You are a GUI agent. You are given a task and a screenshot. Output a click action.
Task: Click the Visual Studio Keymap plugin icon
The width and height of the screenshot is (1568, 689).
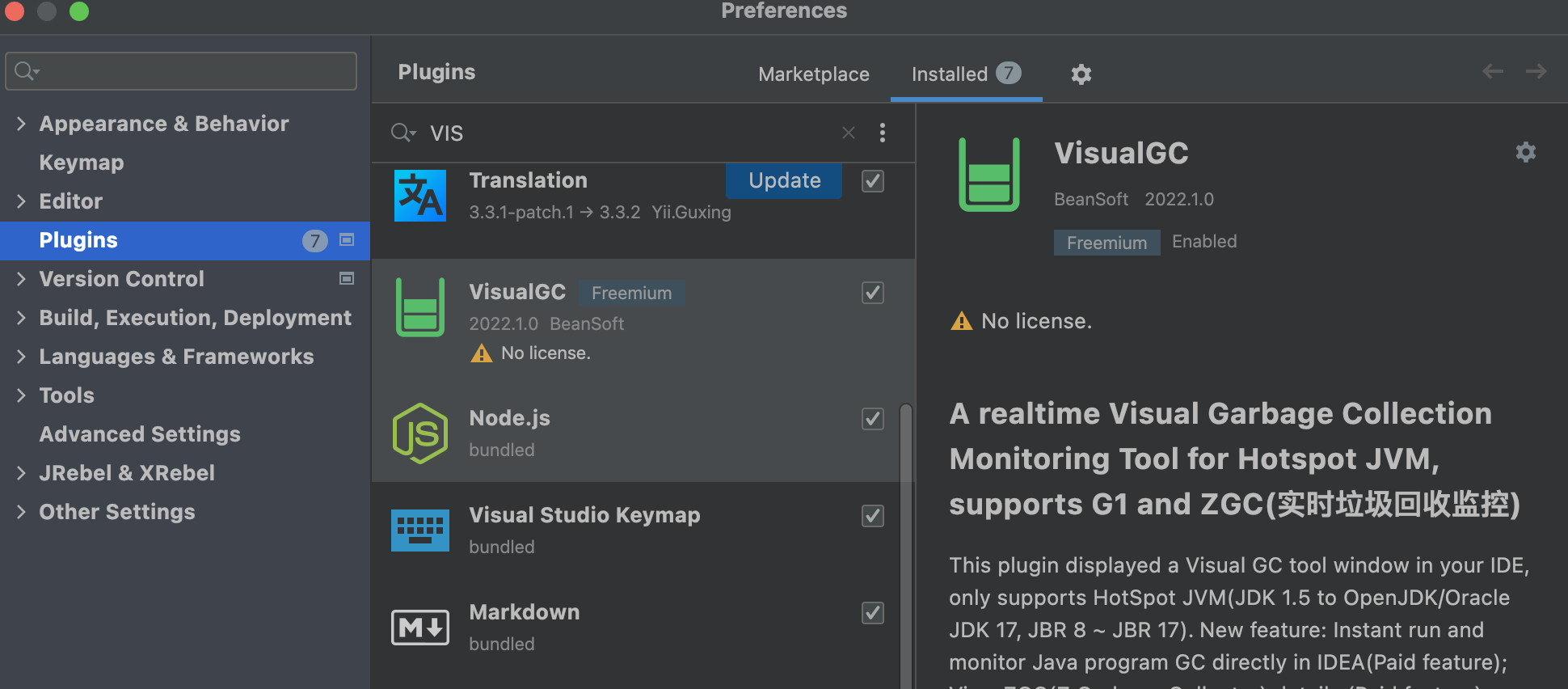click(x=420, y=530)
